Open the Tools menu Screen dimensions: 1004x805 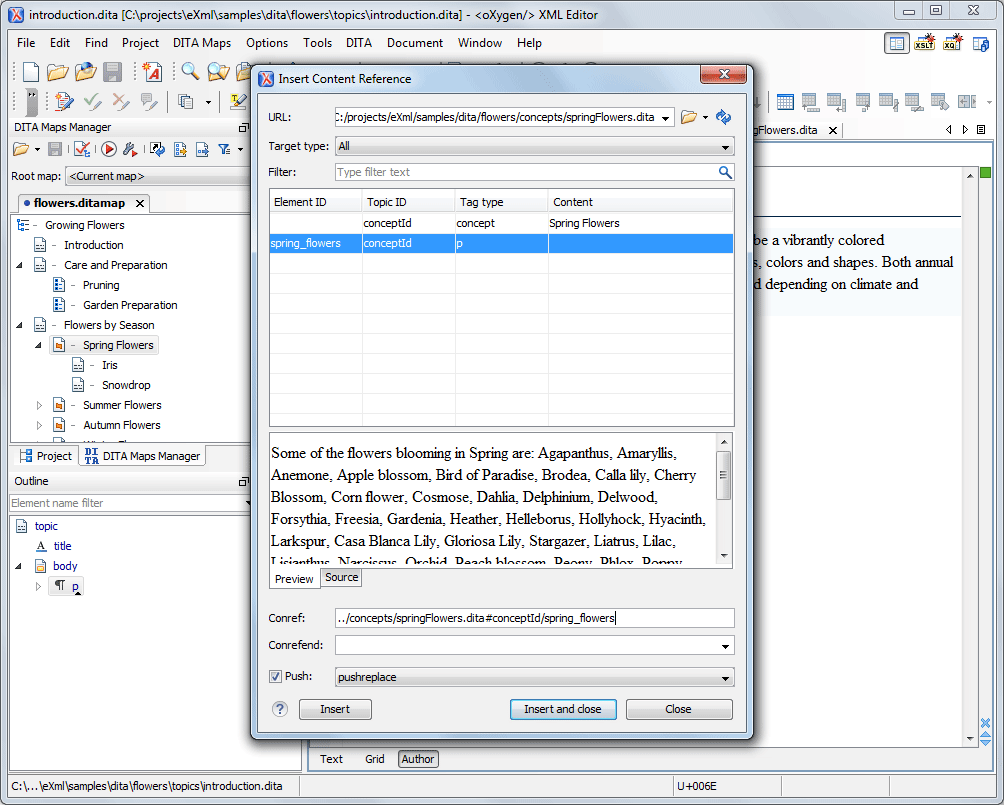[x=317, y=43]
